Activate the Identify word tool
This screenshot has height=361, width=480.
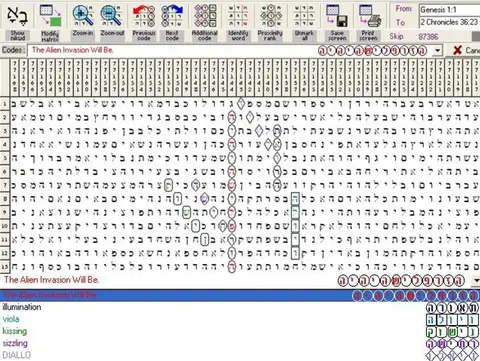click(x=238, y=16)
